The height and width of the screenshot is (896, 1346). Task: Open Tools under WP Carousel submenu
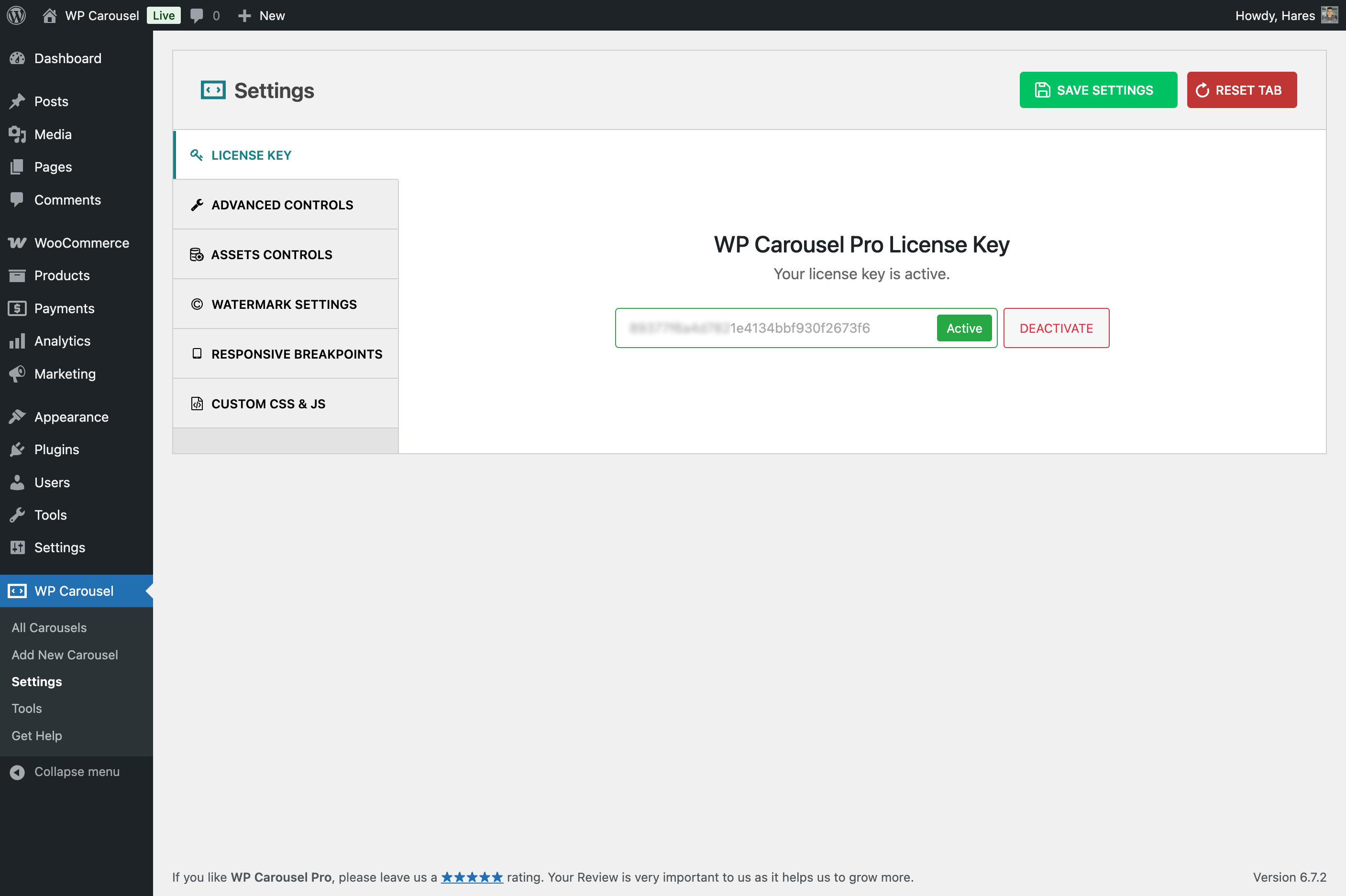[27, 709]
